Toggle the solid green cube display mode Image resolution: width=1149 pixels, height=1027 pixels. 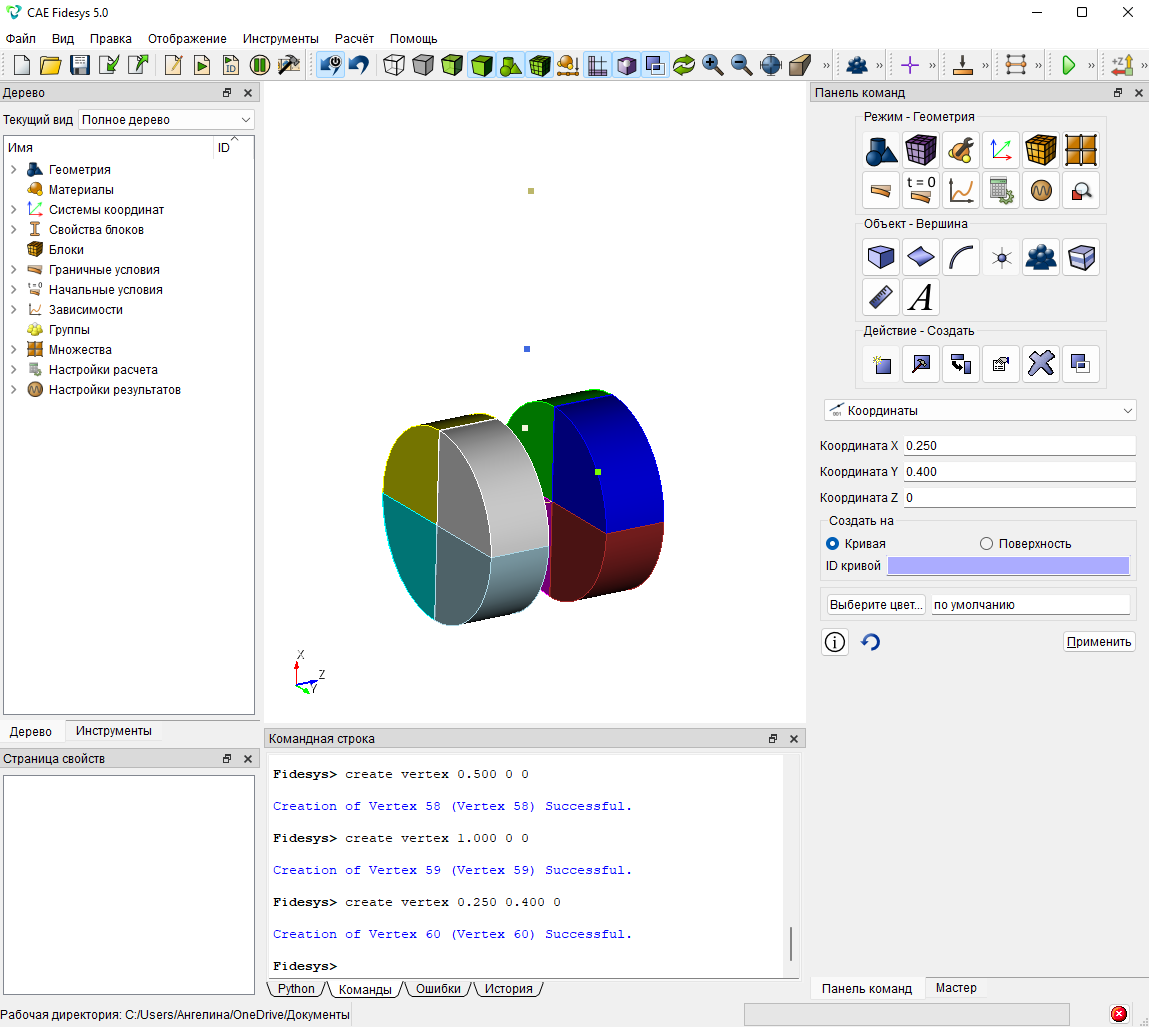[481, 65]
